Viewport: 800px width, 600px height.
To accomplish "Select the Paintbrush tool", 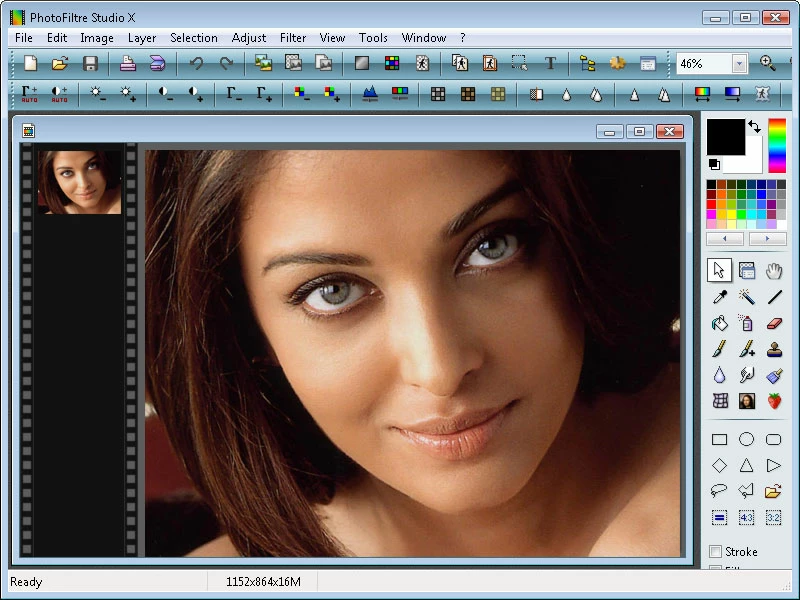I will [718, 349].
